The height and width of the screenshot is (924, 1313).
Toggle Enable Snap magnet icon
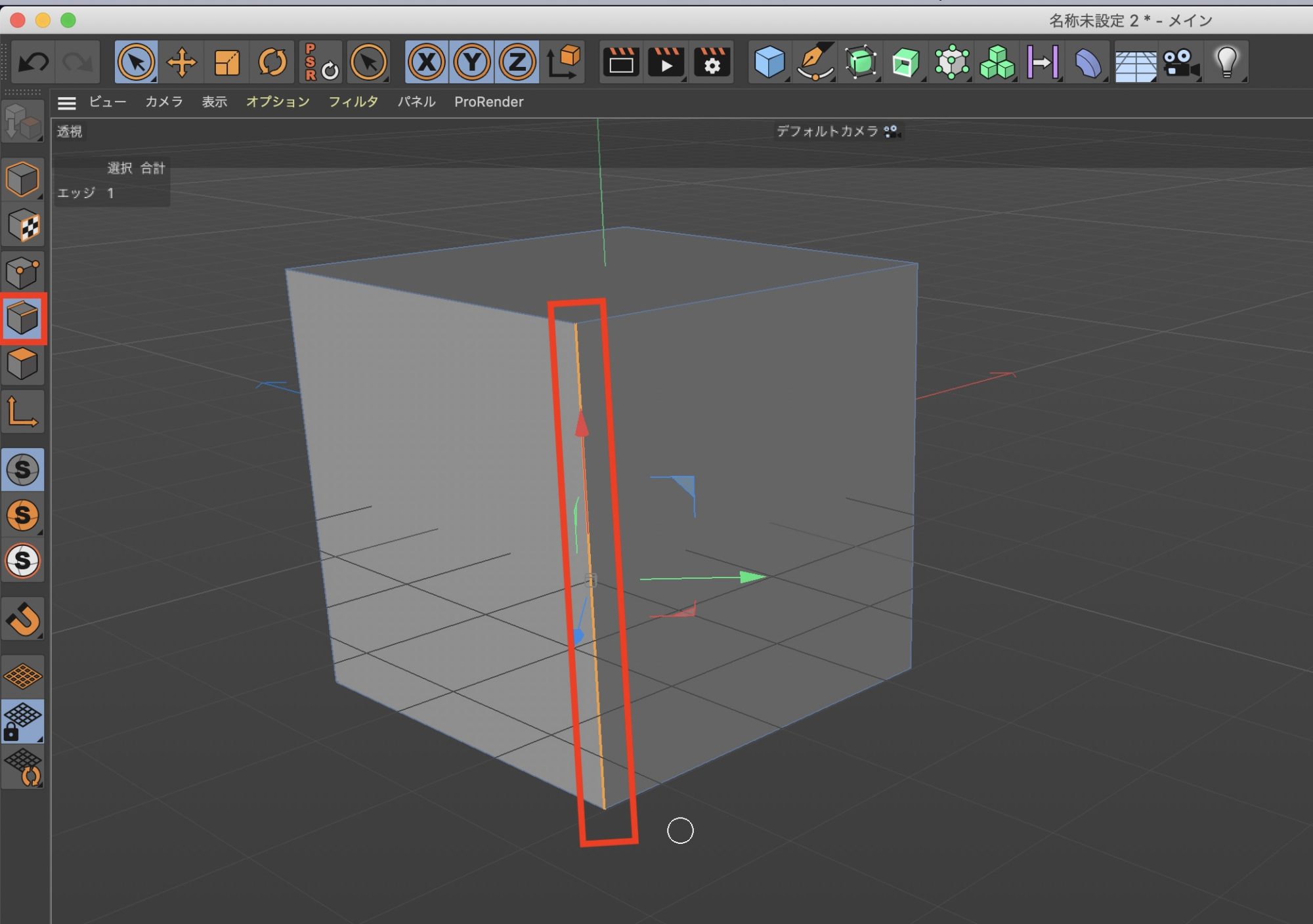23,619
